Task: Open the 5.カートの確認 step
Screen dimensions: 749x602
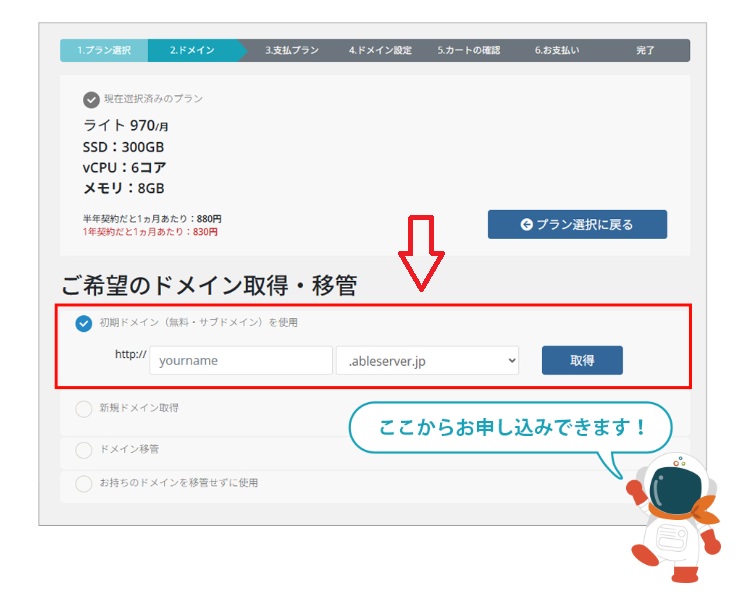Action: 468,50
